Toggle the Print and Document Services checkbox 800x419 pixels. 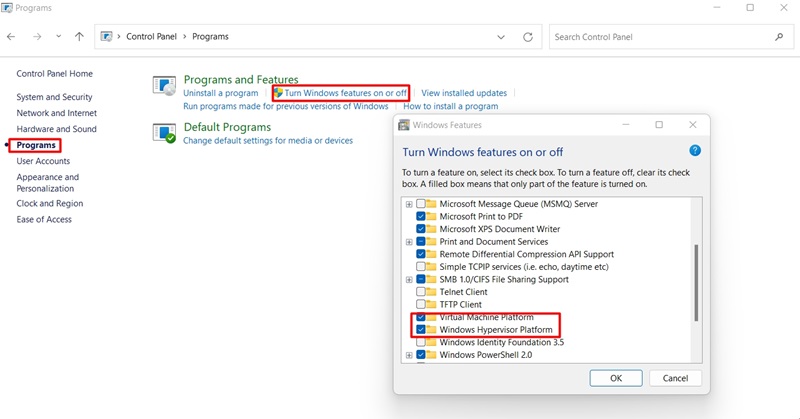pyautogui.click(x=421, y=241)
